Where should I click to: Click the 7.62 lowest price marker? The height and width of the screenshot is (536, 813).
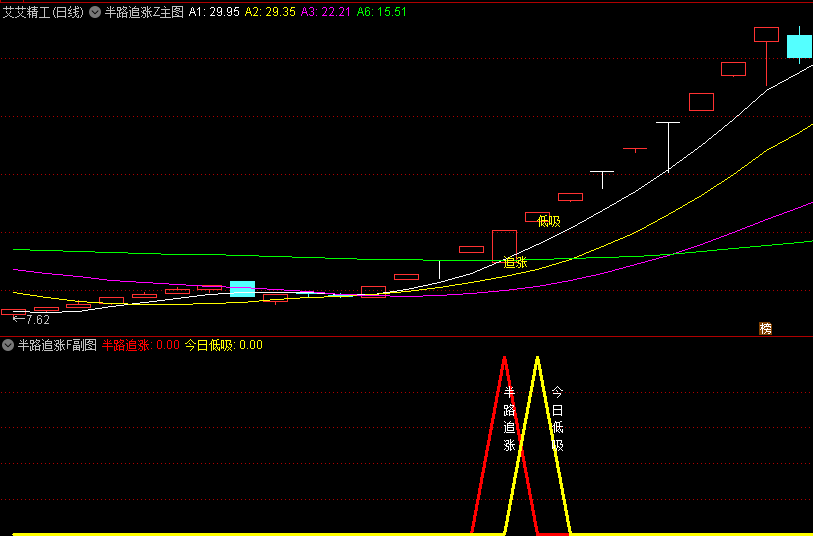tap(31, 320)
